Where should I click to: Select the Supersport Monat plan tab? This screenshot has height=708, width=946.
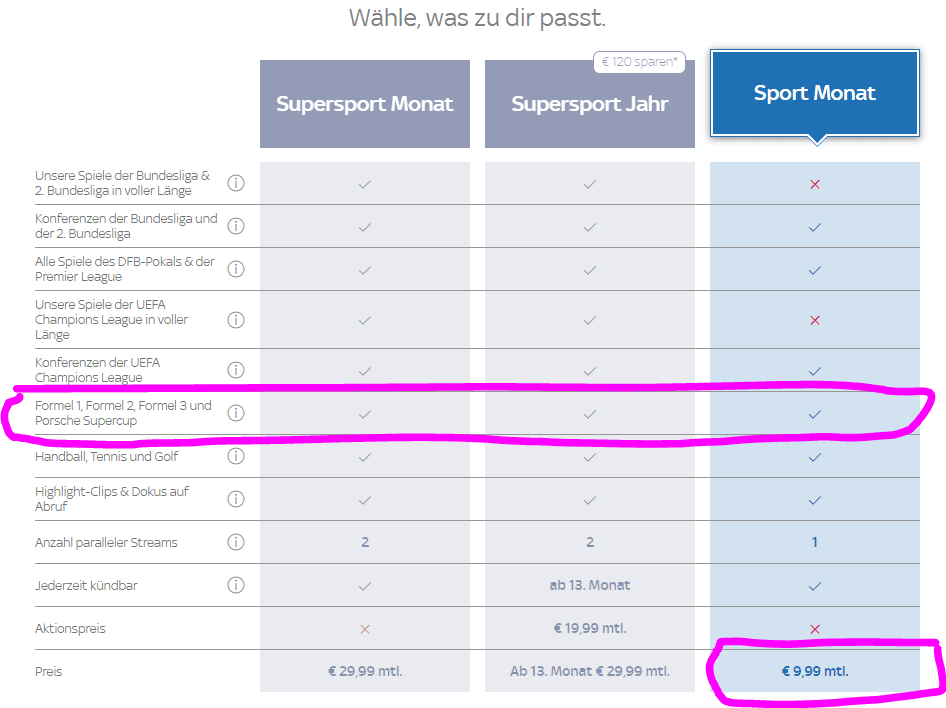[x=365, y=104]
